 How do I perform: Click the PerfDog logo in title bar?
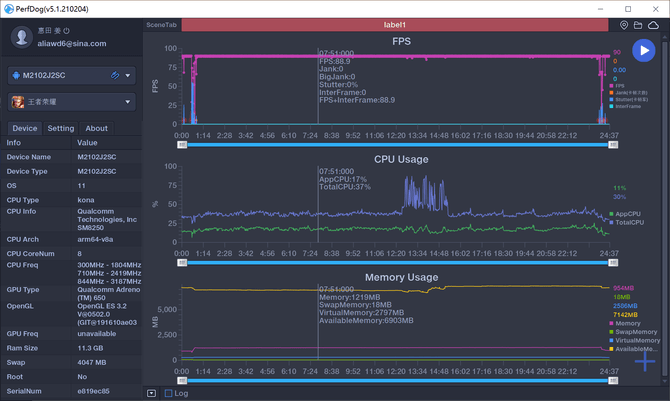pos(9,9)
